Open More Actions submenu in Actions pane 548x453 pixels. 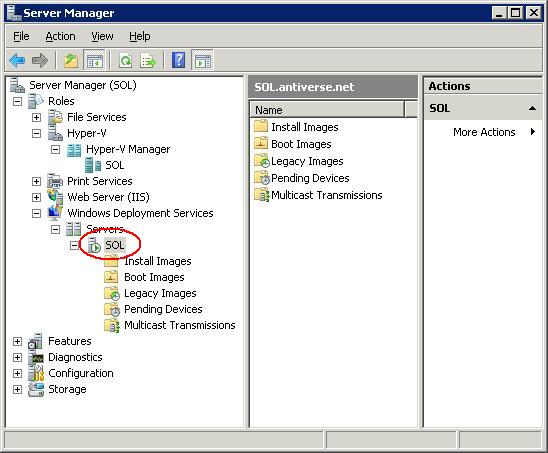pyautogui.click(x=494, y=132)
